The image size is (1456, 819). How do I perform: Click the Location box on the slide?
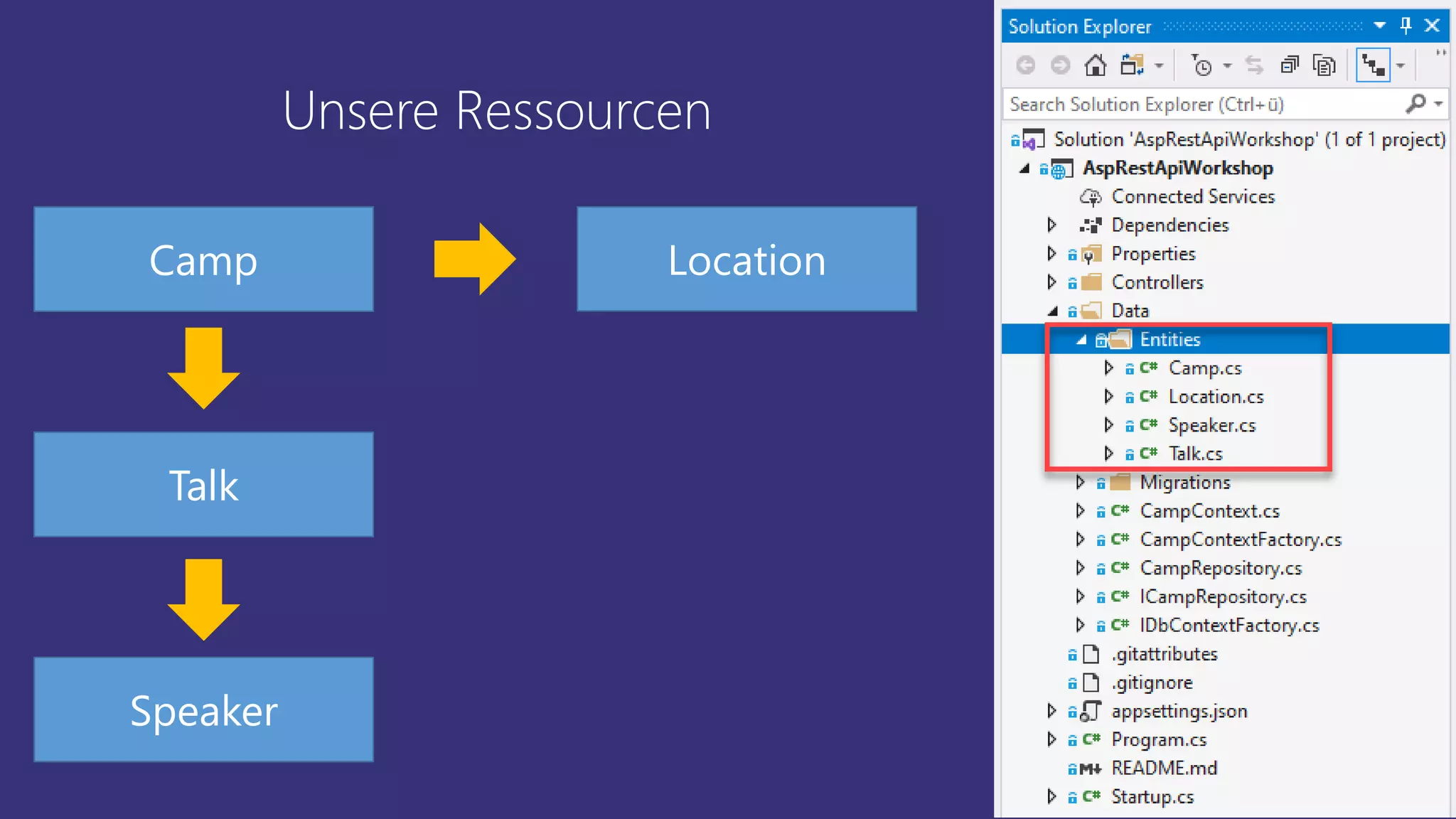(746, 259)
